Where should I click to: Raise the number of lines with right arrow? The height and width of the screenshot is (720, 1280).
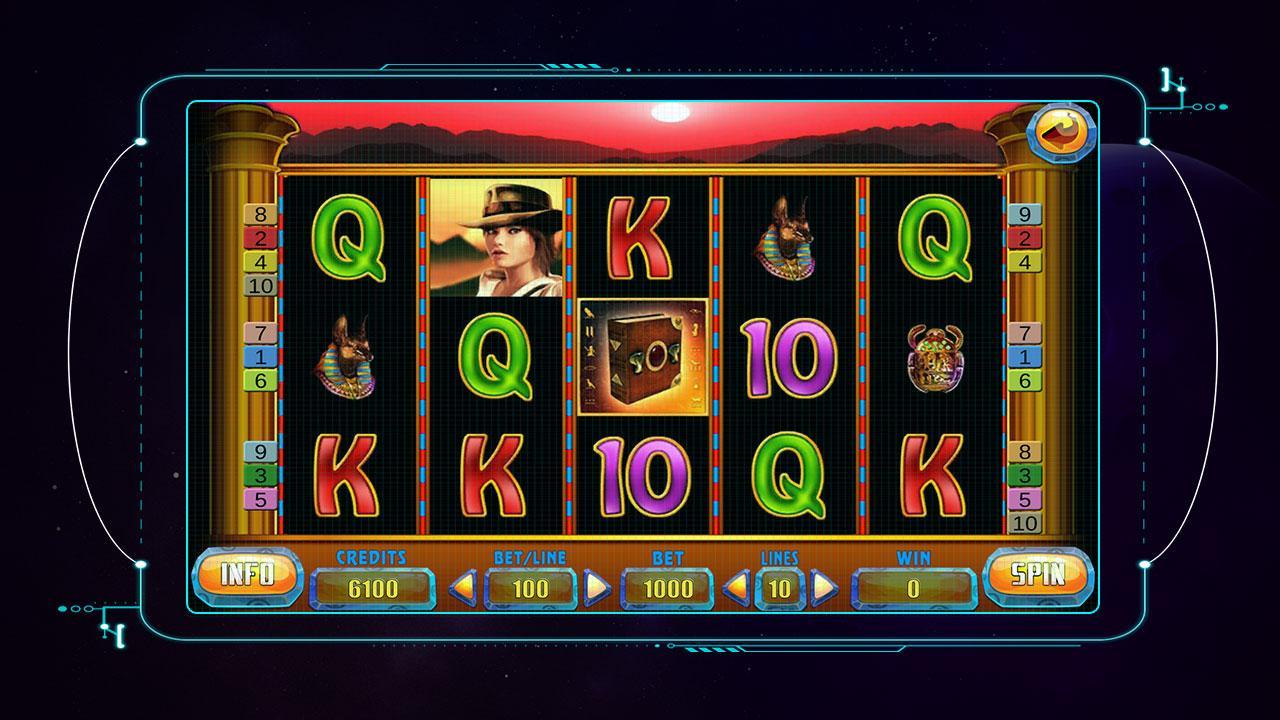click(824, 587)
